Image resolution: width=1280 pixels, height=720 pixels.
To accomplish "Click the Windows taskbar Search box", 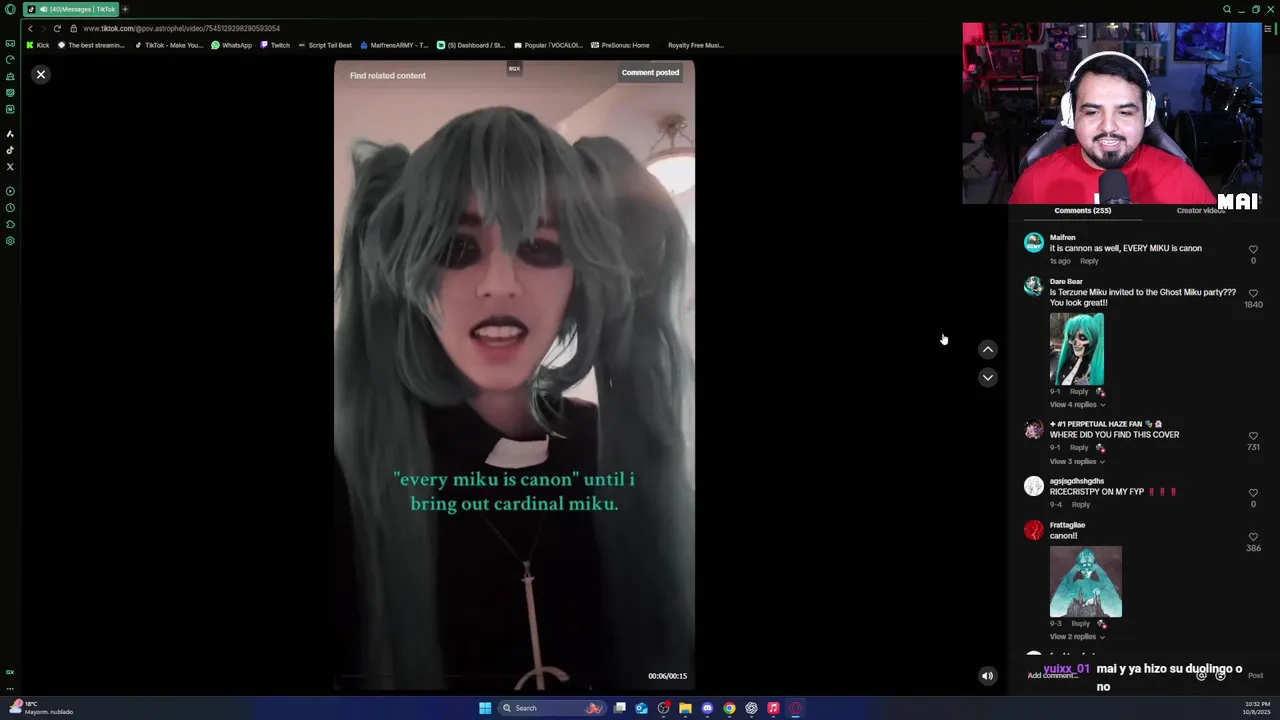I will (553, 708).
